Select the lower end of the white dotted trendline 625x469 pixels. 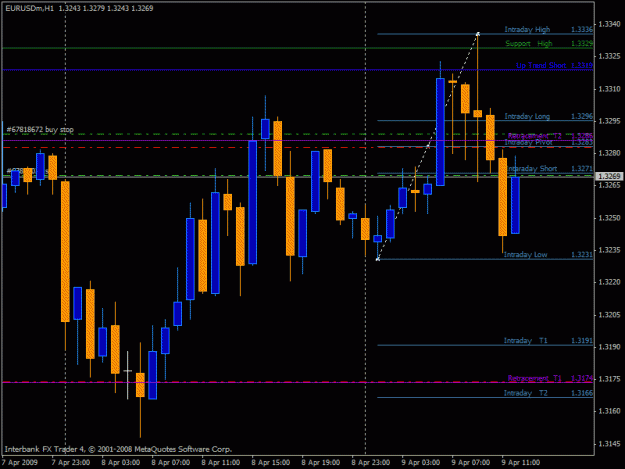pyautogui.click(x=378, y=259)
